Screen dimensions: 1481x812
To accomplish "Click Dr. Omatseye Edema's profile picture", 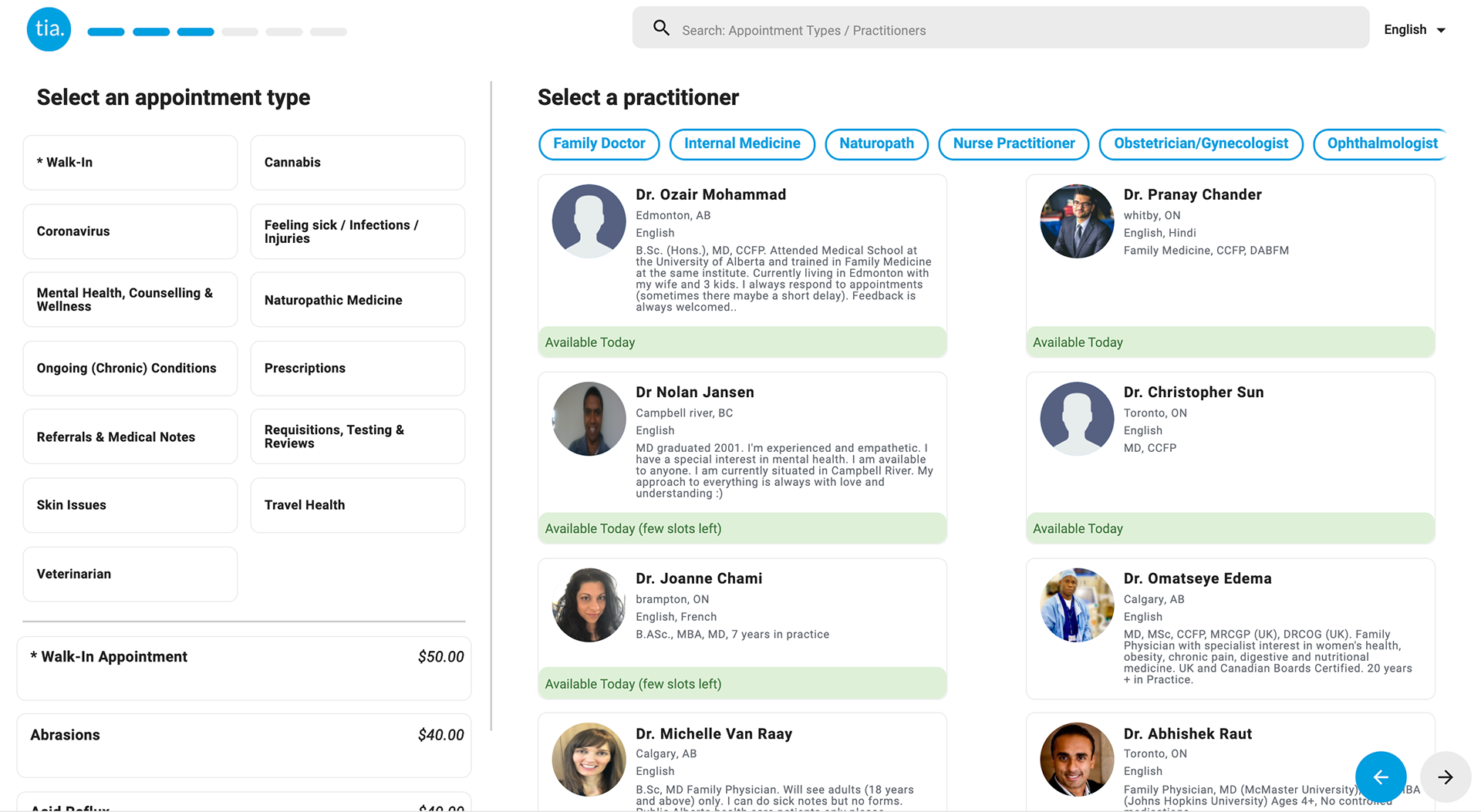I will 1077,605.
